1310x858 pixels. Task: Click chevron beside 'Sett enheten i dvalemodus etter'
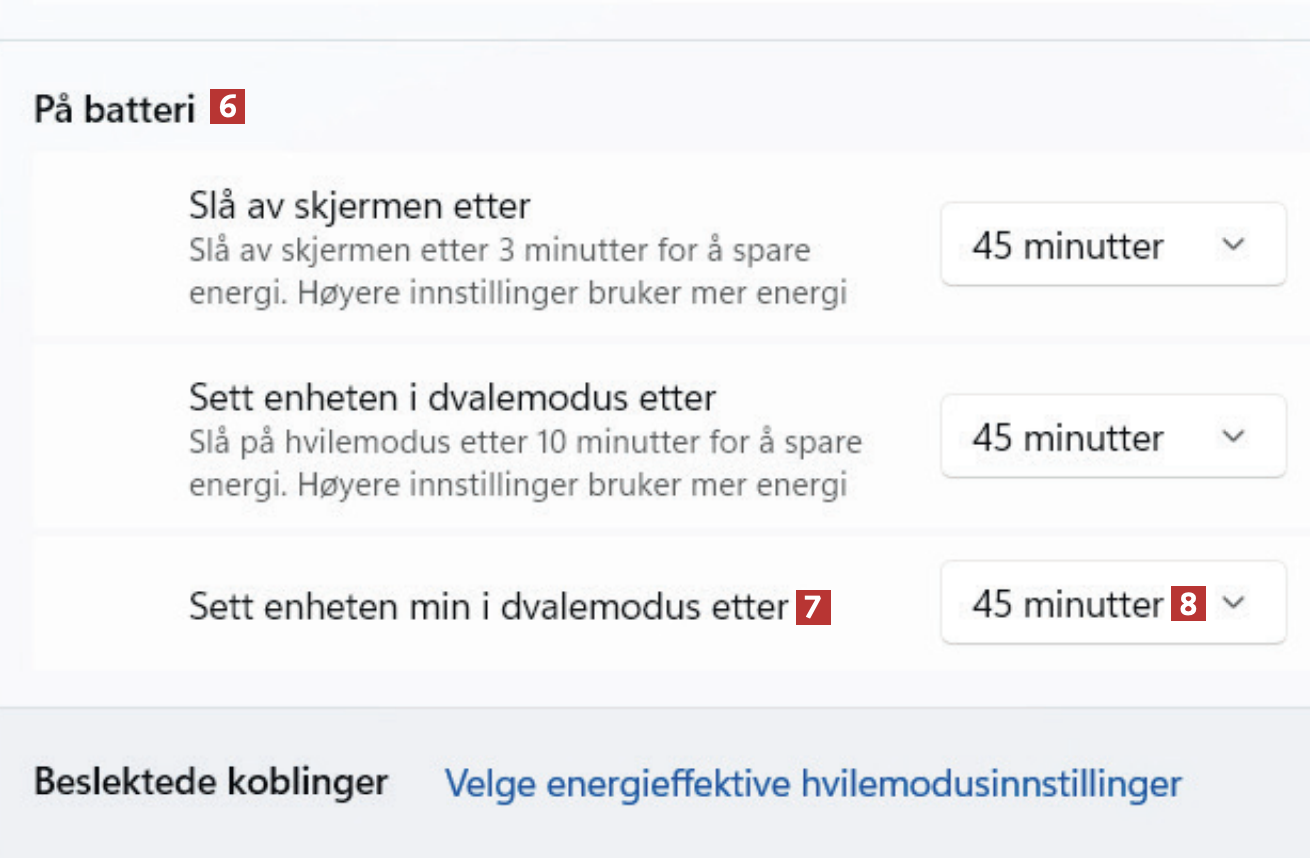click(1234, 437)
